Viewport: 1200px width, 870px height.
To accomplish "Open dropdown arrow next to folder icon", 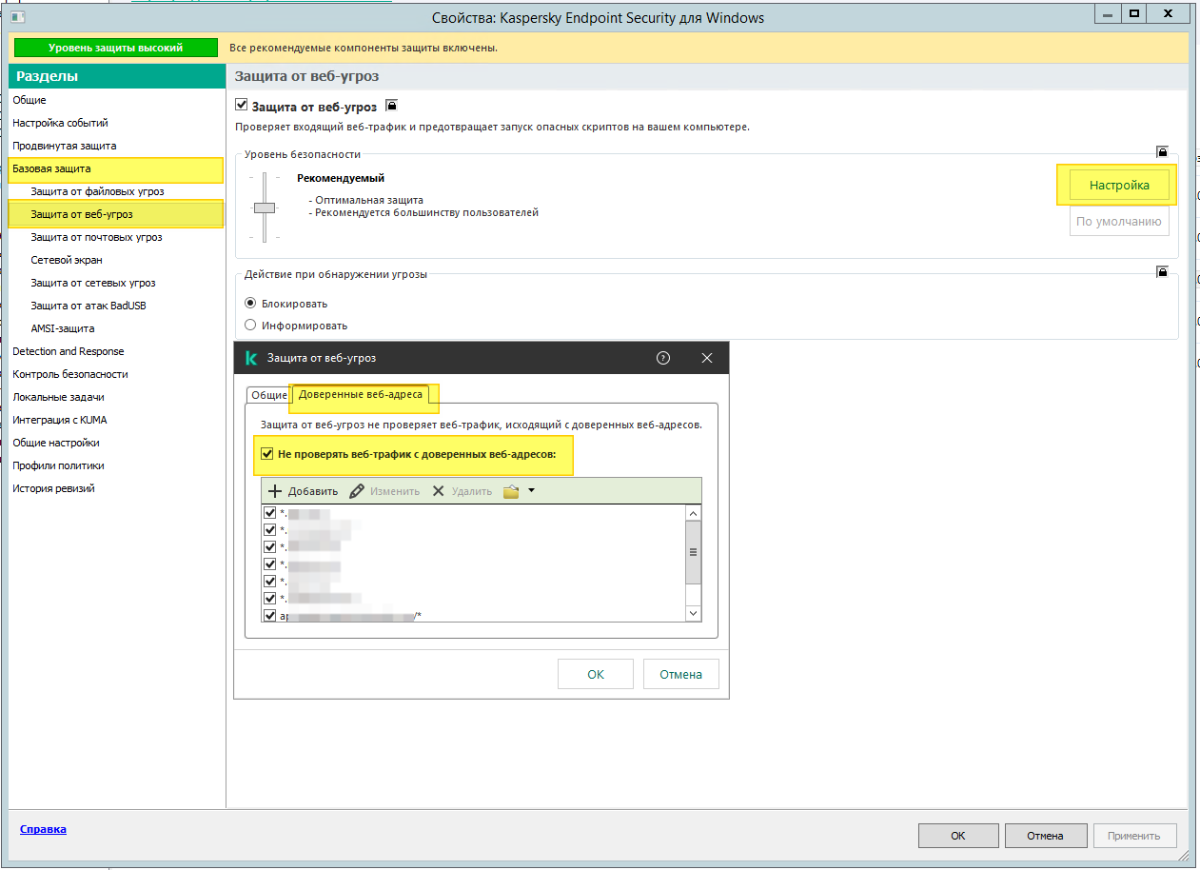I will click(x=532, y=491).
